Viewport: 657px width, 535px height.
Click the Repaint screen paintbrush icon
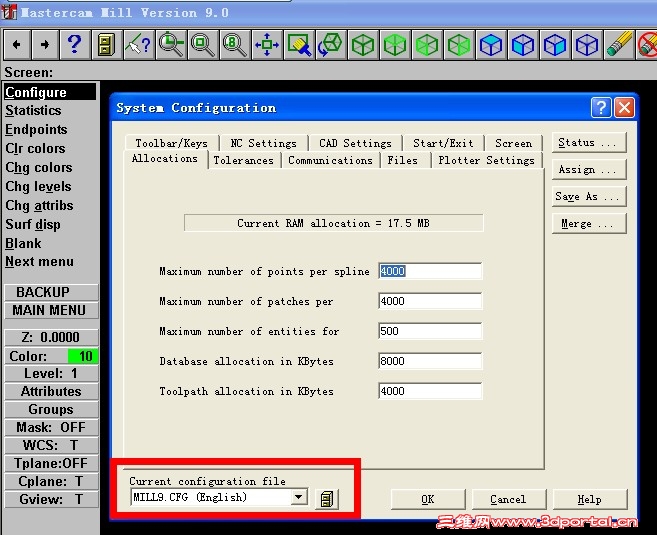(299, 44)
